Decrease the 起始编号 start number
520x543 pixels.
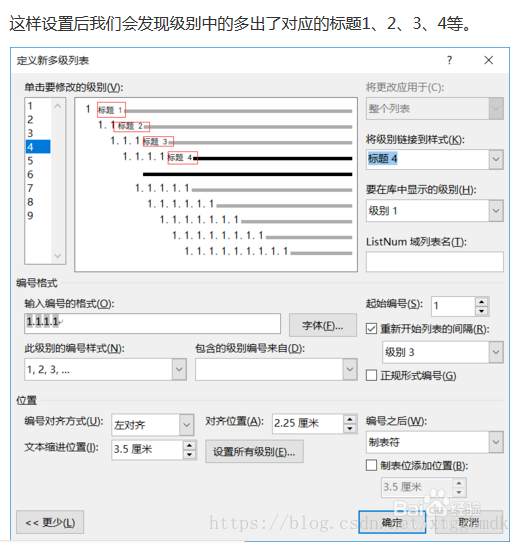click(x=481, y=311)
